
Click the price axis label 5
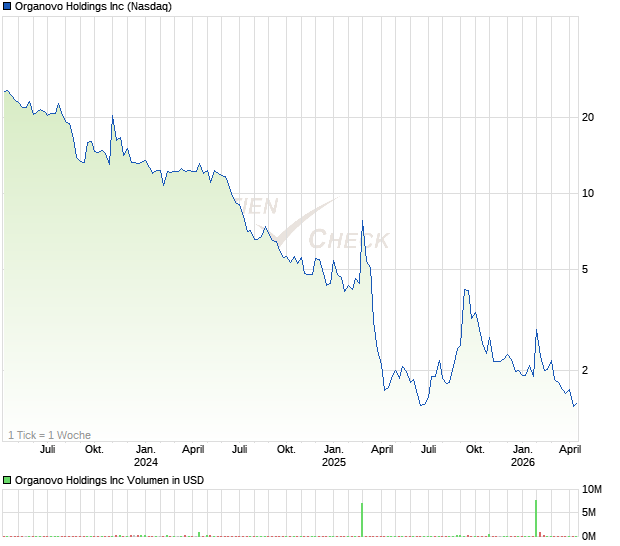click(x=585, y=269)
